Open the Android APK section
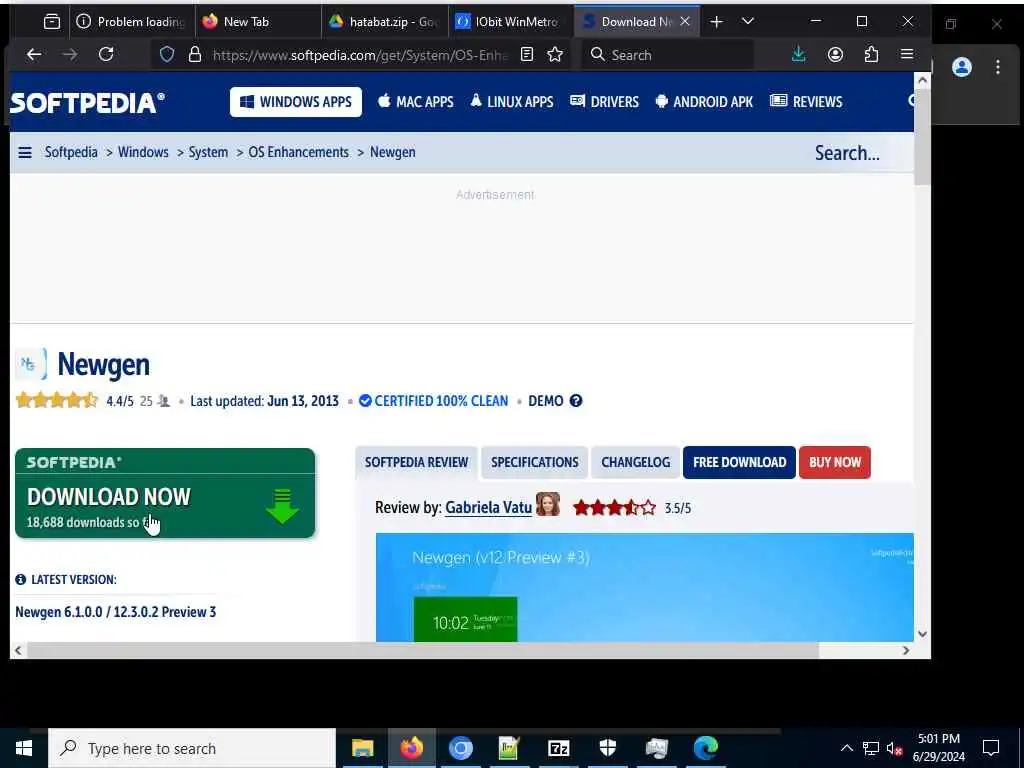The height and width of the screenshot is (768, 1024). point(704,102)
